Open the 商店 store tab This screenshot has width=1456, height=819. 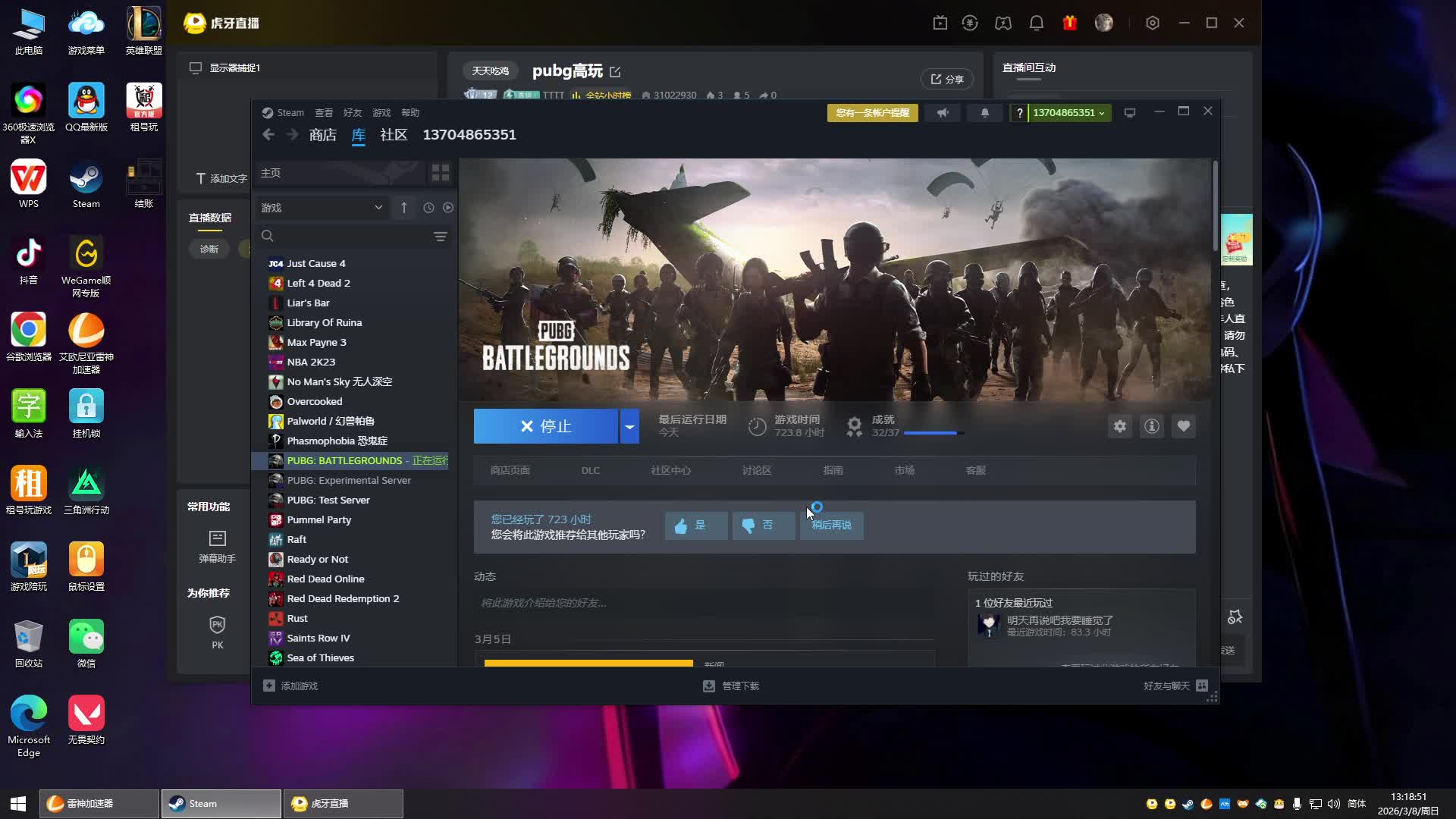click(x=322, y=135)
